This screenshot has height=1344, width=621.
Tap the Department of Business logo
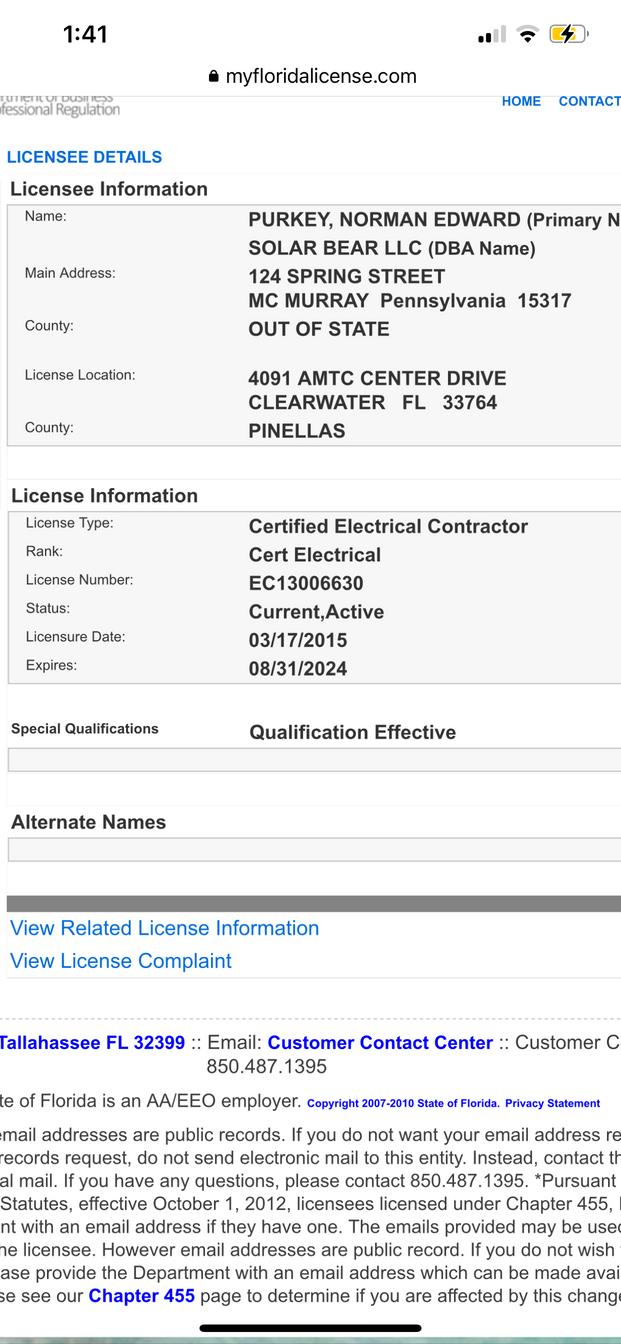pos(60,105)
